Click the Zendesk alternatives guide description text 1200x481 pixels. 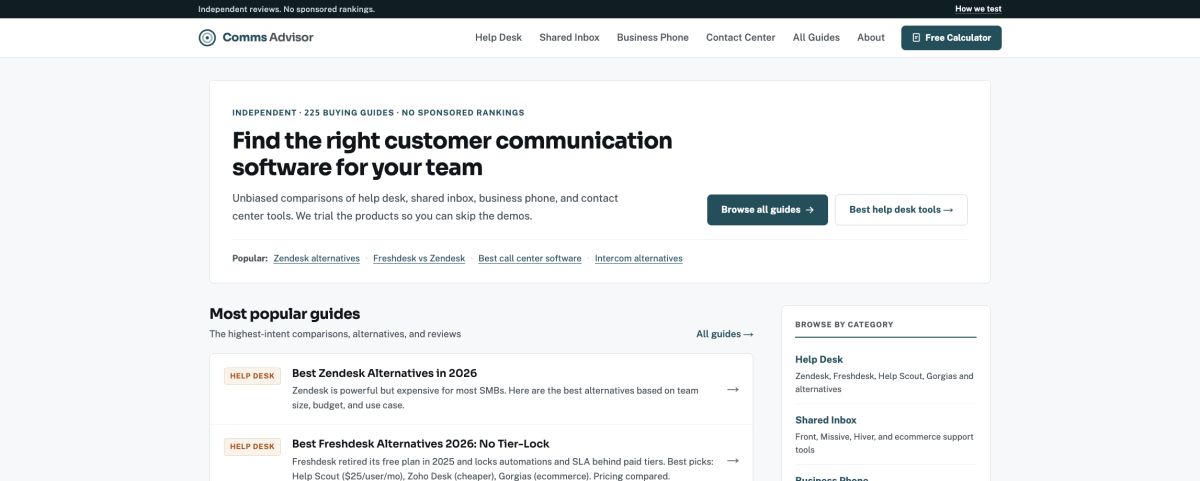click(x=495, y=398)
